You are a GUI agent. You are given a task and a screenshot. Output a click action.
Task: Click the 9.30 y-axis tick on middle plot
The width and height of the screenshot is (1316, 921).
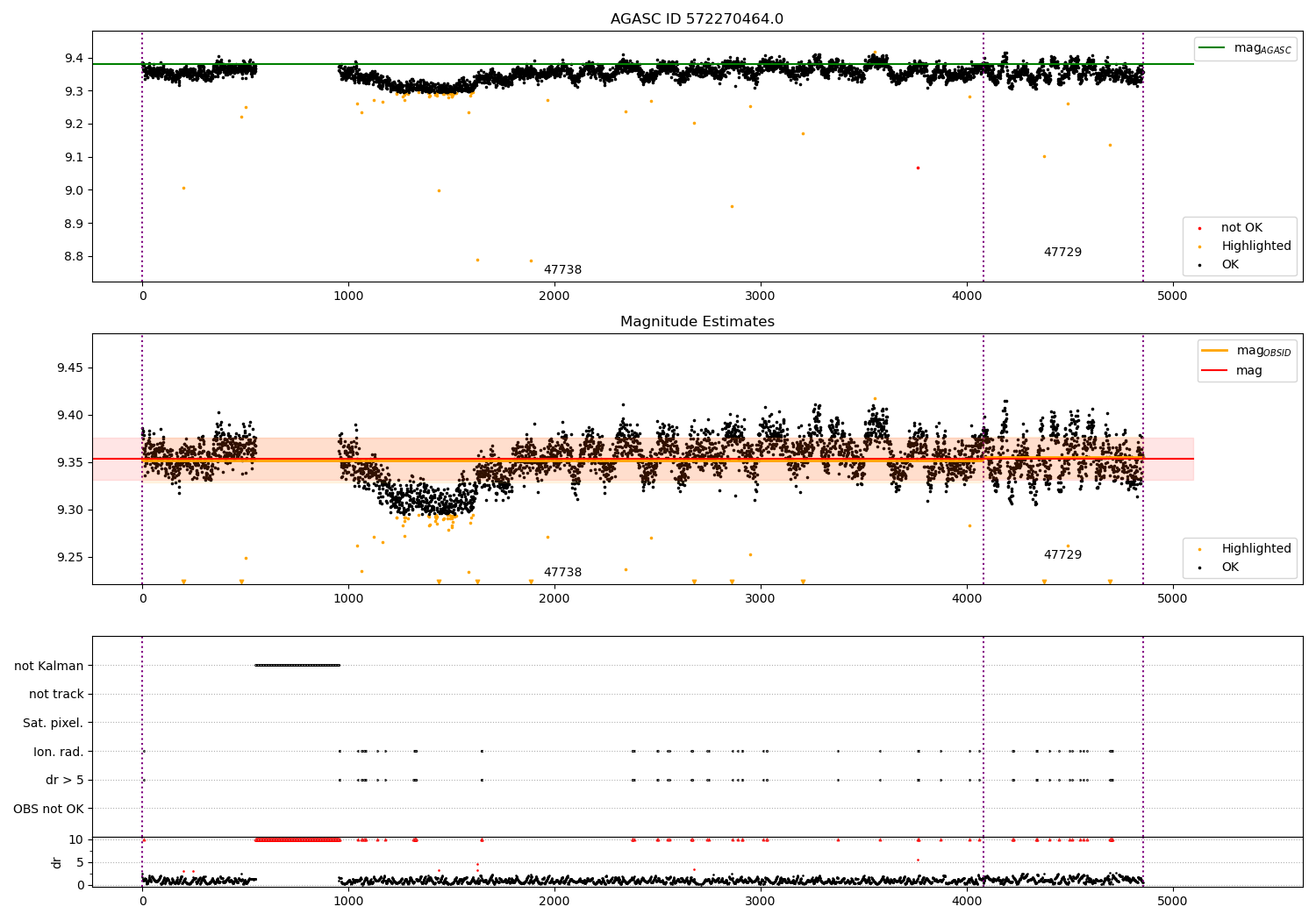click(69, 510)
